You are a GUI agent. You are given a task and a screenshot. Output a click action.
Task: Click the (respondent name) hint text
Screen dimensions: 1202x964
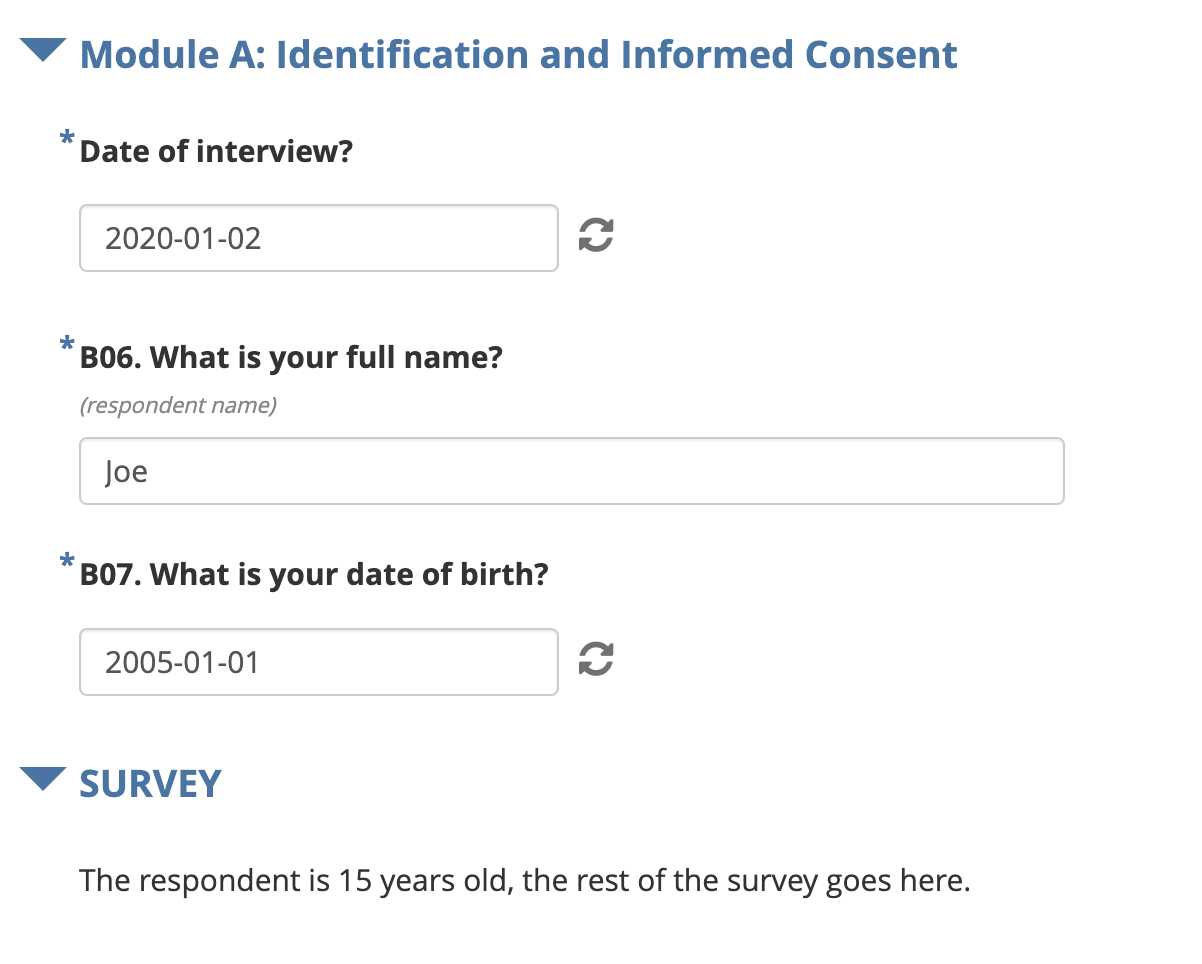(179, 405)
